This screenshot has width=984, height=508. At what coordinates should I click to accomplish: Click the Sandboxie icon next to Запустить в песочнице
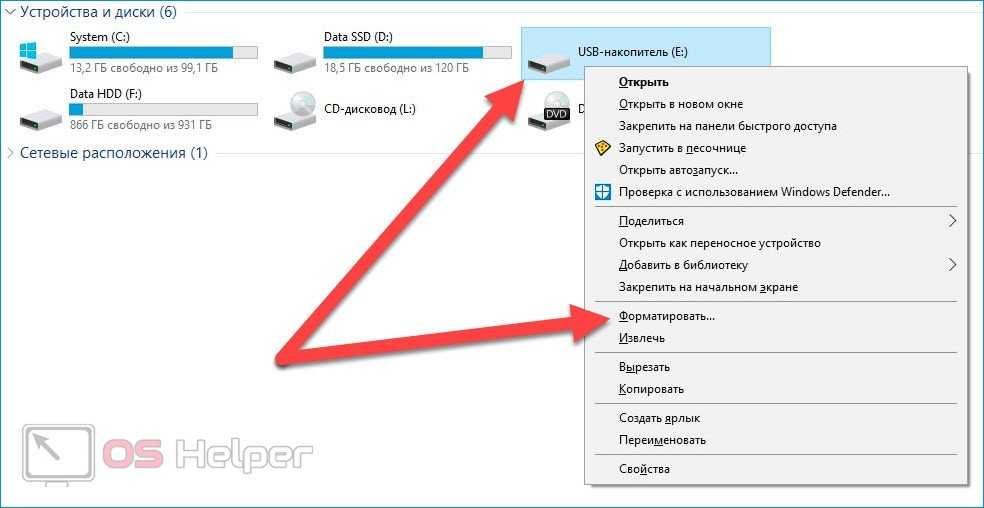point(602,148)
